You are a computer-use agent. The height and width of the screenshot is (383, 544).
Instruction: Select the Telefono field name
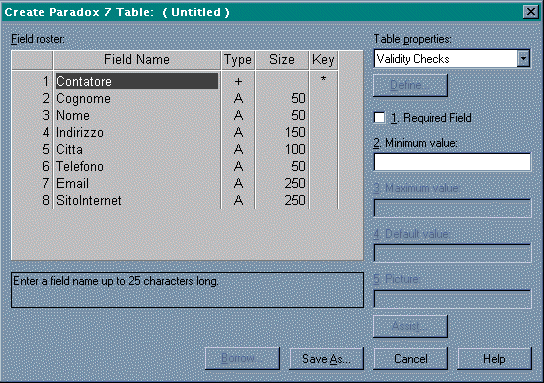137,167
